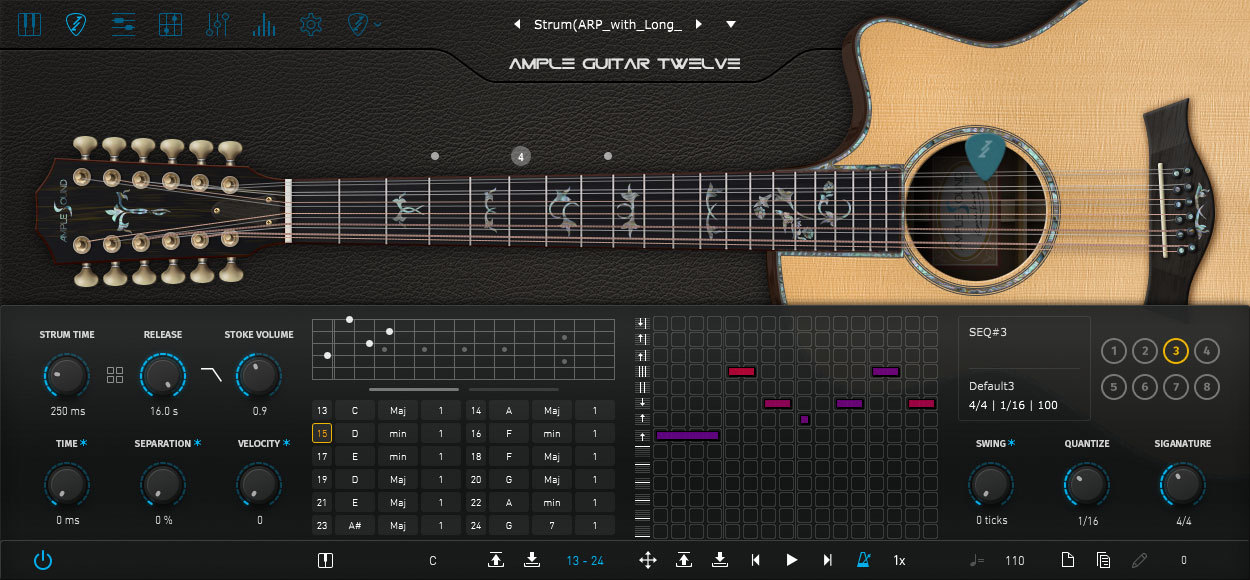Open the Strummer panel pick icon
The image size is (1250, 580).
[x=75, y=24]
